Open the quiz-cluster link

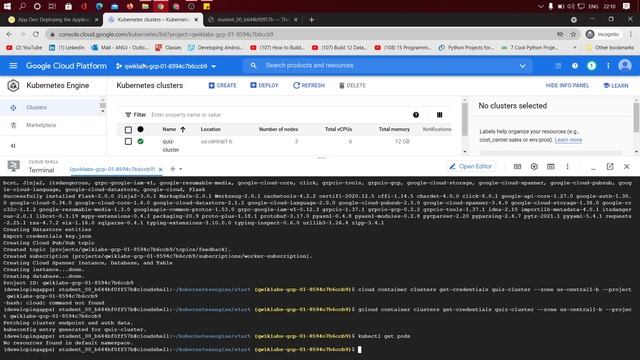(171, 145)
